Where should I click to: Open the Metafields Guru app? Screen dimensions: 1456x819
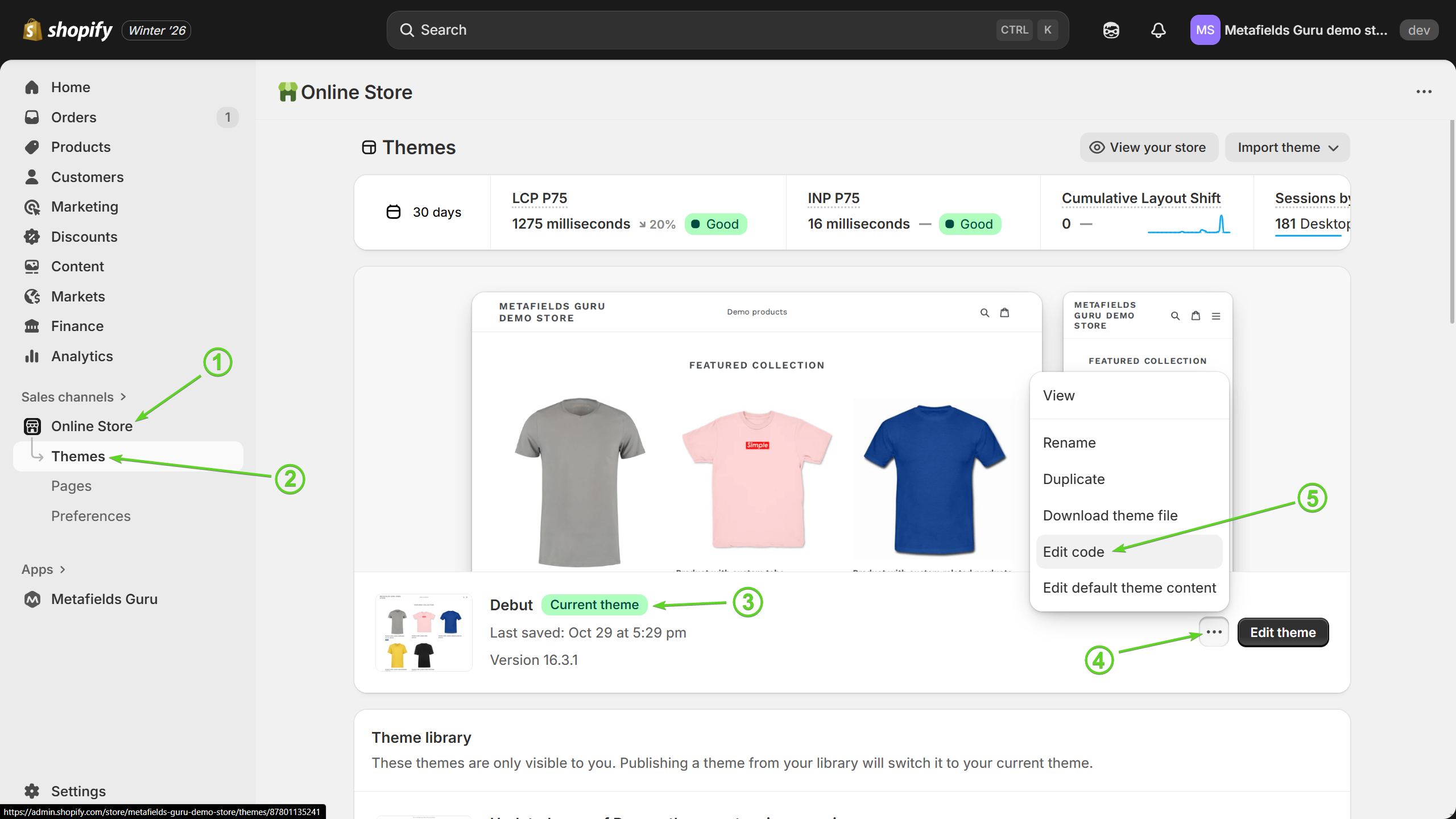click(105, 598)
